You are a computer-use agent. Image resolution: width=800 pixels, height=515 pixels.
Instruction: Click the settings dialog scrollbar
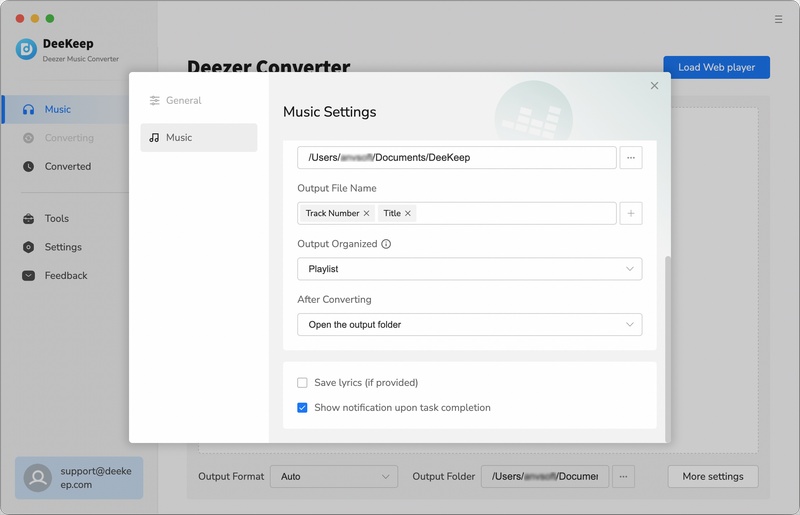[x=668, y=349]
